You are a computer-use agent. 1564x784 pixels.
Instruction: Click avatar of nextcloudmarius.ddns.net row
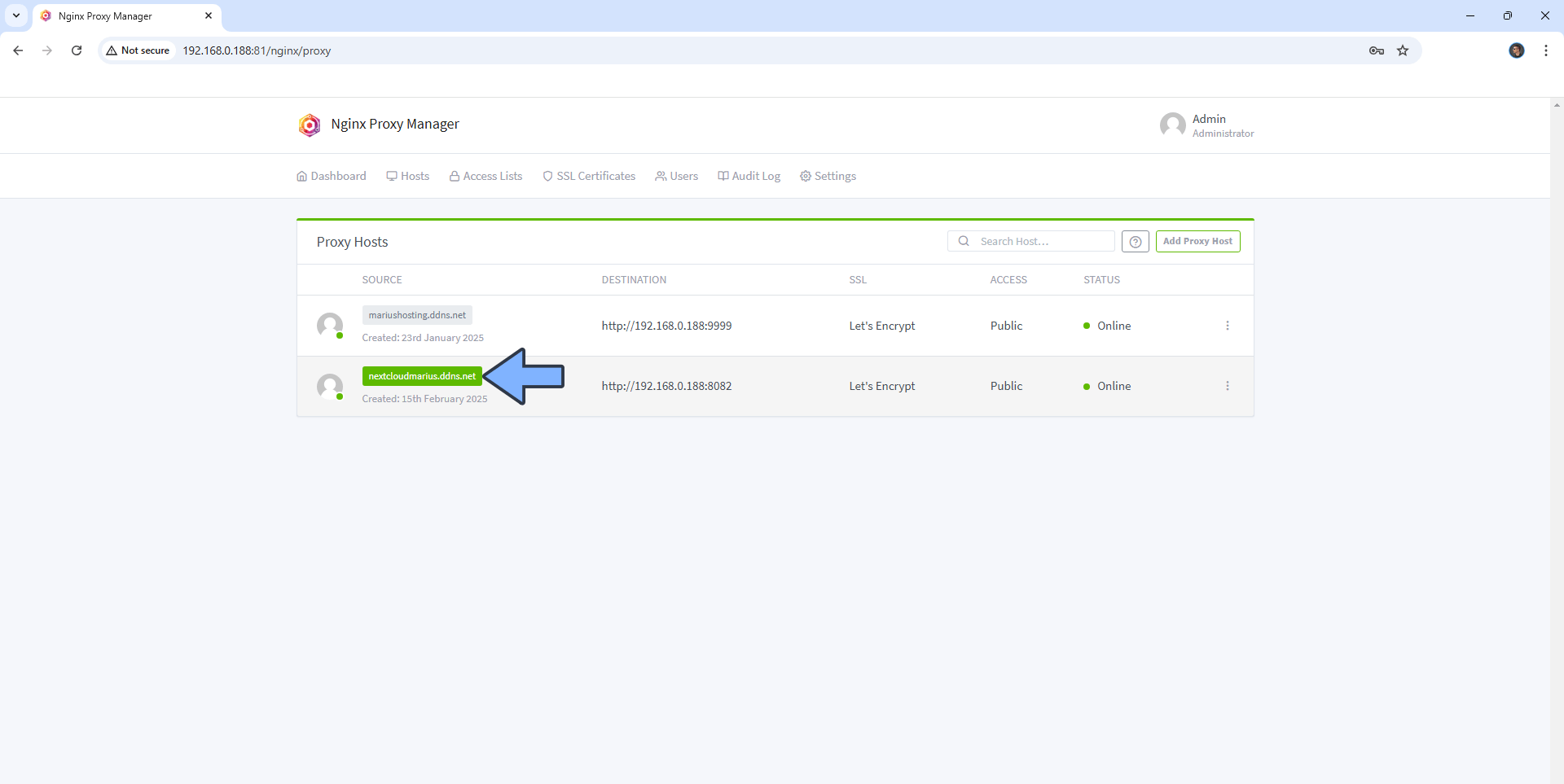[x=330, y=387]
